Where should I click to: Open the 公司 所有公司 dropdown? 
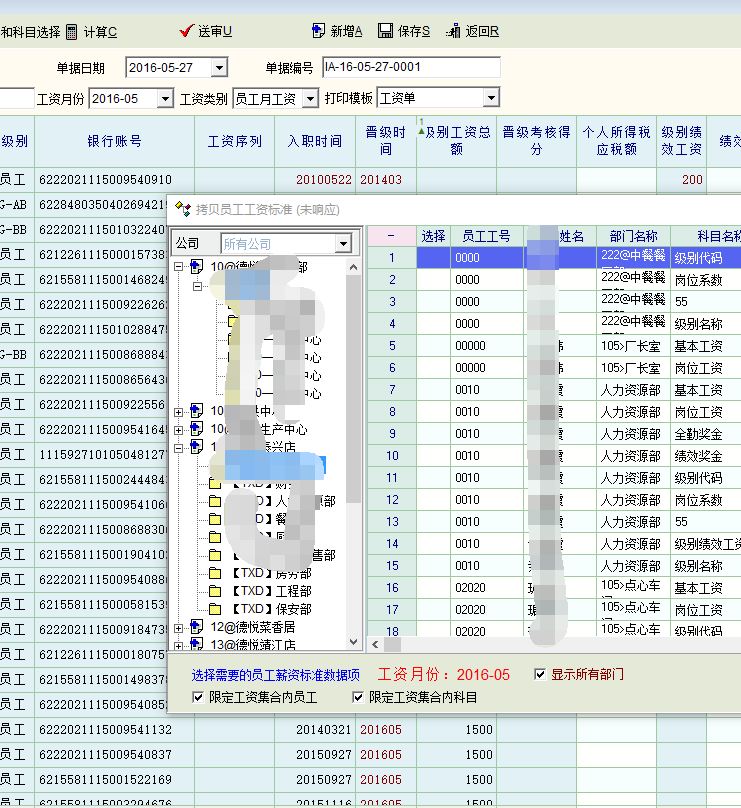click(343, 244)
